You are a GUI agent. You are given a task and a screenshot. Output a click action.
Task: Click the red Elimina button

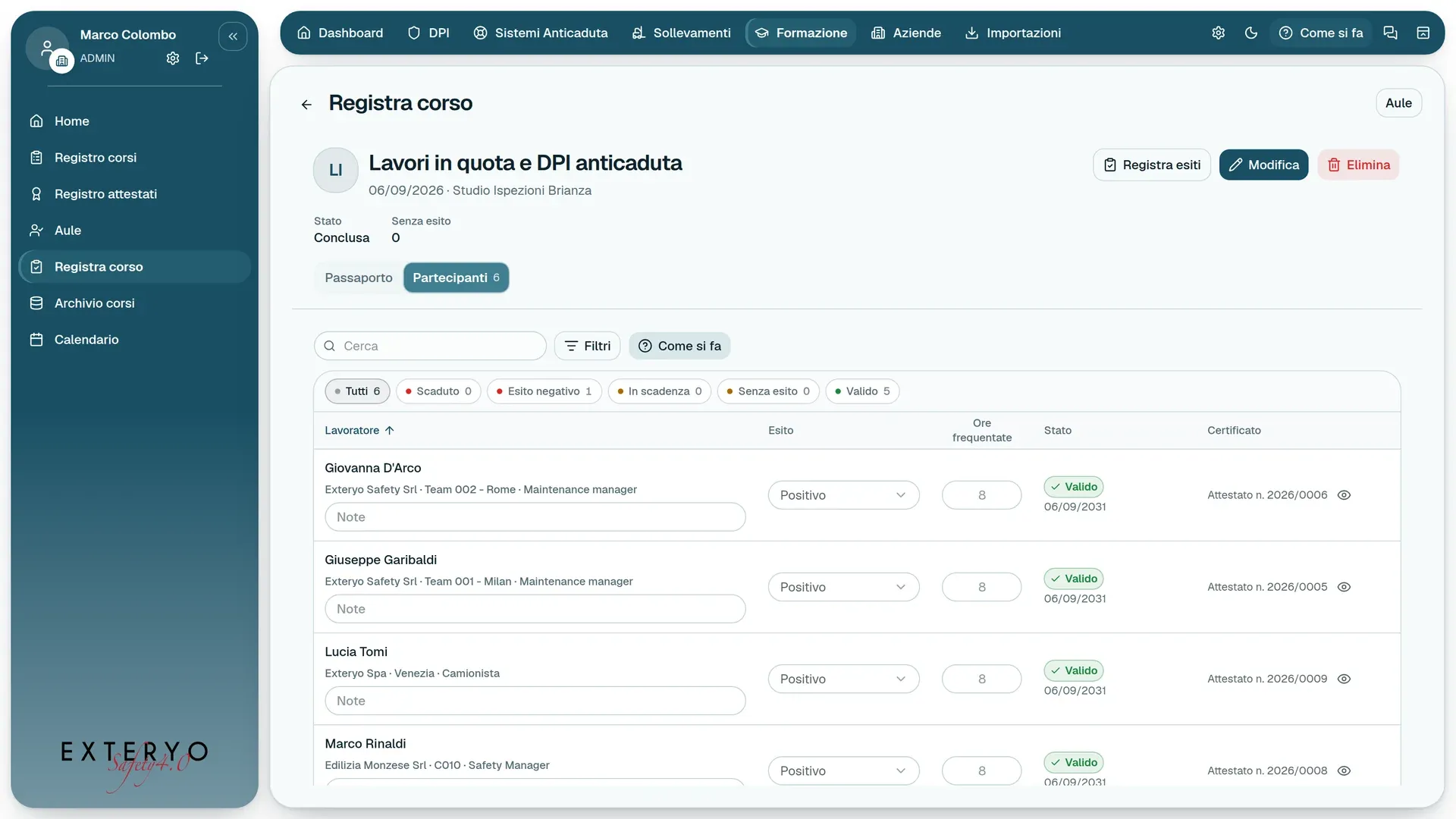1358,165
